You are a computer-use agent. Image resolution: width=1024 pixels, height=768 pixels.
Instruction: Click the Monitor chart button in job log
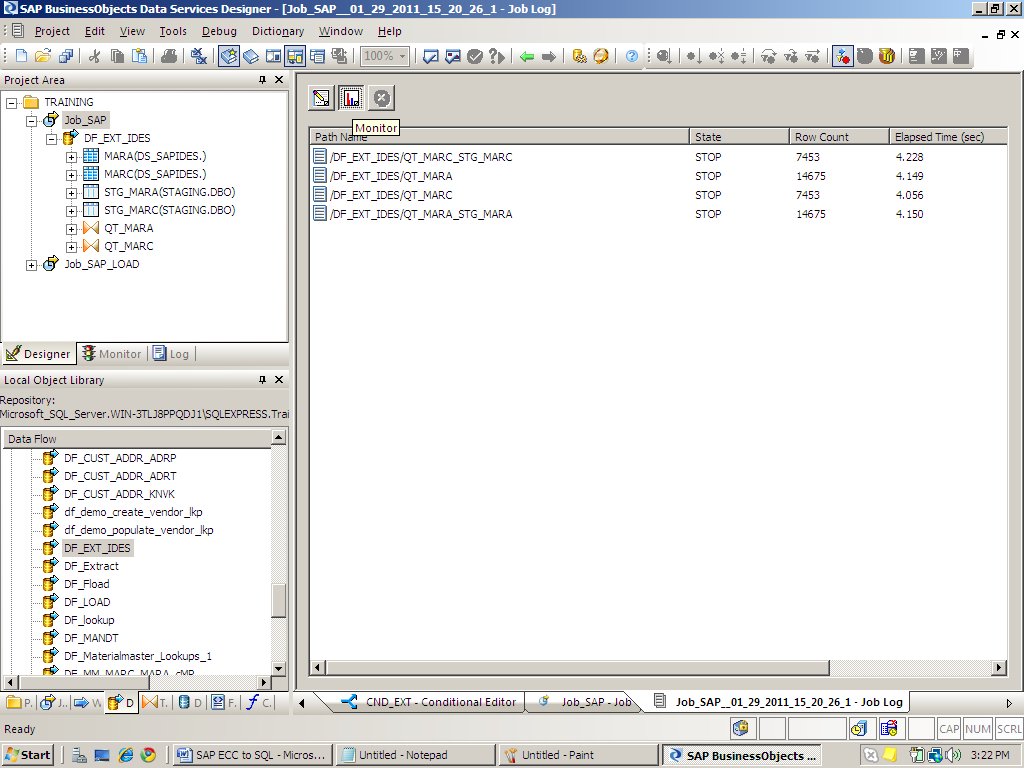point(351,98)
